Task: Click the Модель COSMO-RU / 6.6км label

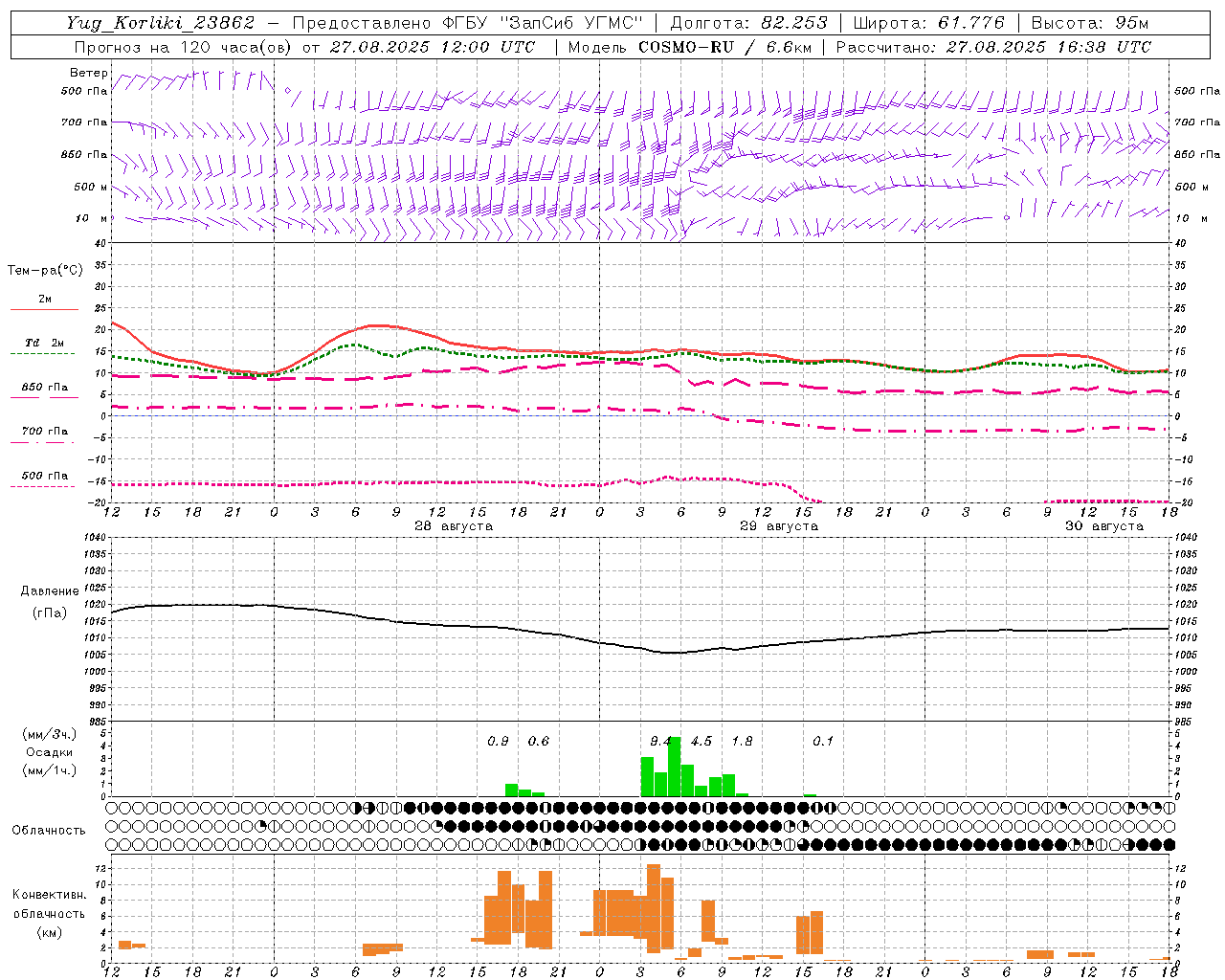Action: 690,47
